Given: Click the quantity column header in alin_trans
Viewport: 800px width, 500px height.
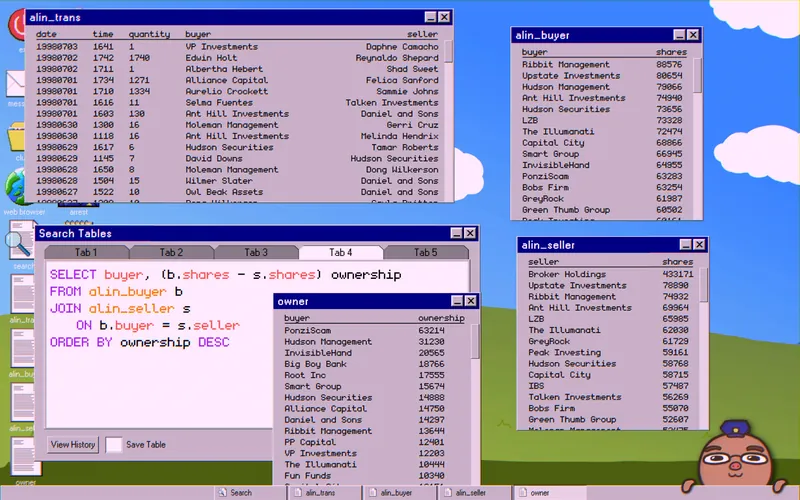Looking at the screenshot, I should click(149, 34).
